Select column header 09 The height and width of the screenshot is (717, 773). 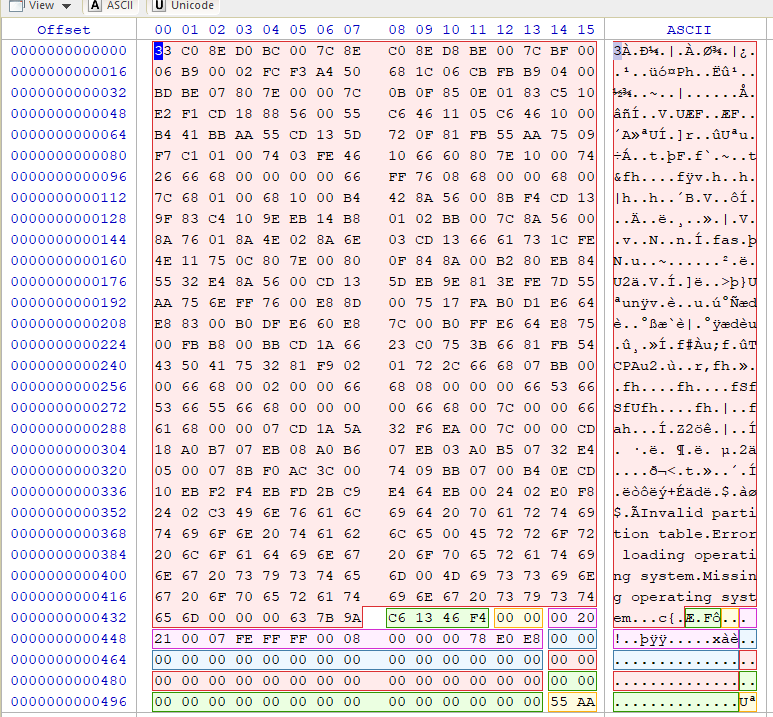tap(424, 30)
